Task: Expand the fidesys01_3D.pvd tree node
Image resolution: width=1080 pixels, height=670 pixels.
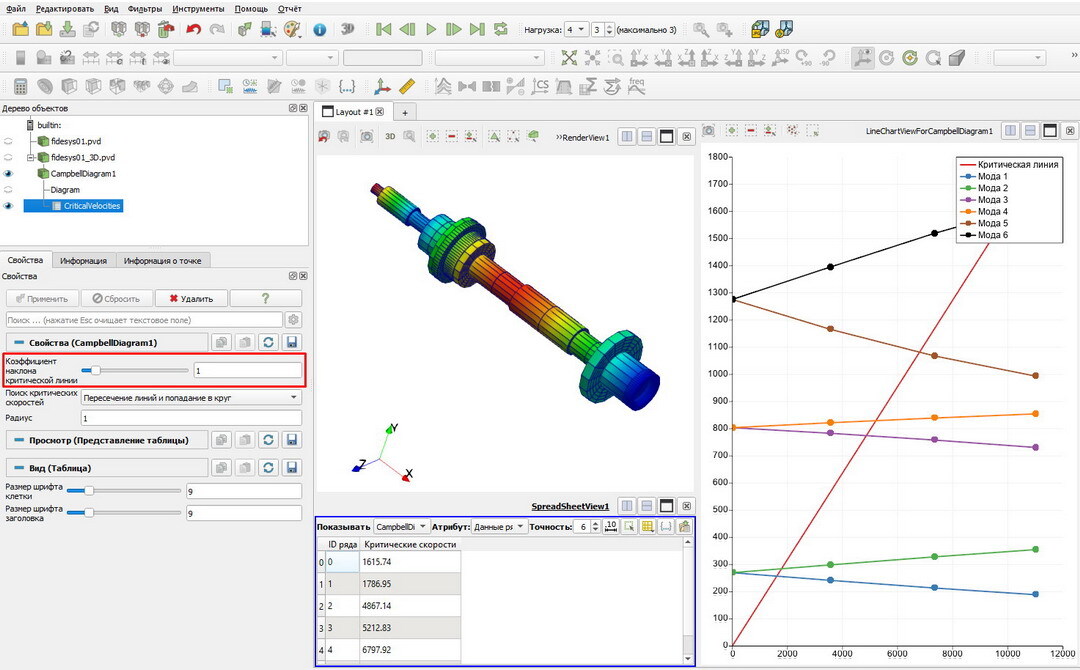Action: coord(30,158)
